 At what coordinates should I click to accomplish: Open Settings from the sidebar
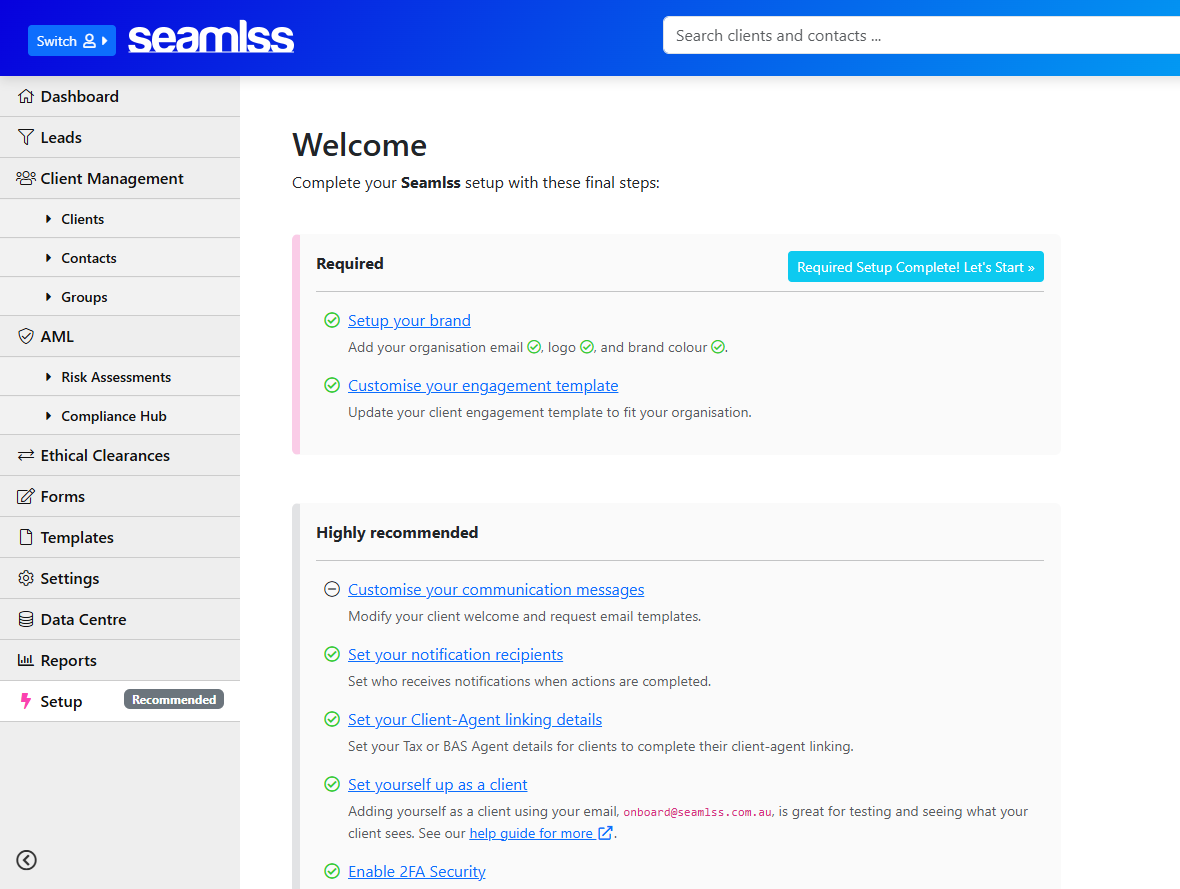pyautogui.click(x=120, y=578)
